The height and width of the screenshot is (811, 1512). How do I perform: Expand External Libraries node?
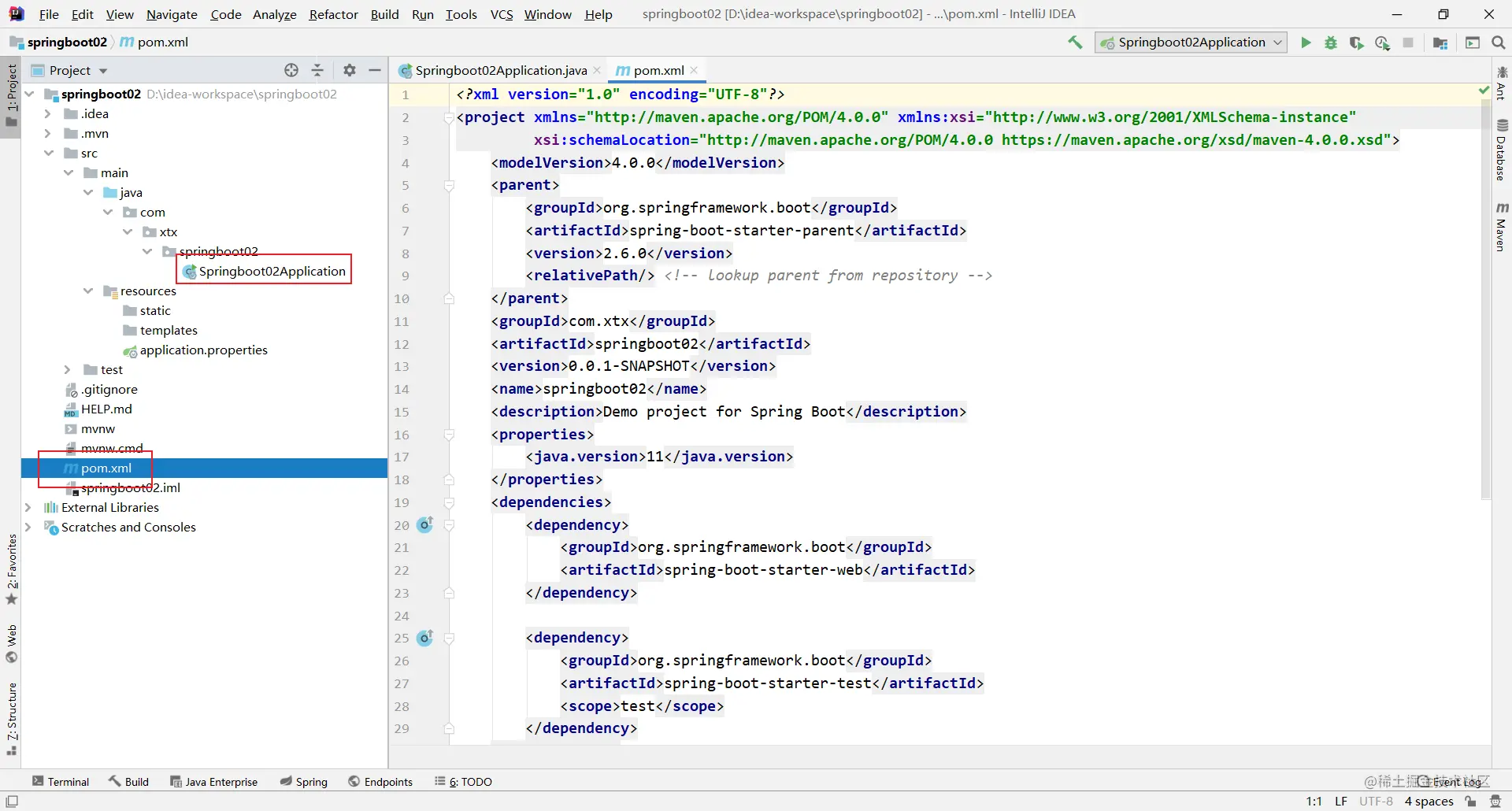[28, 507]
